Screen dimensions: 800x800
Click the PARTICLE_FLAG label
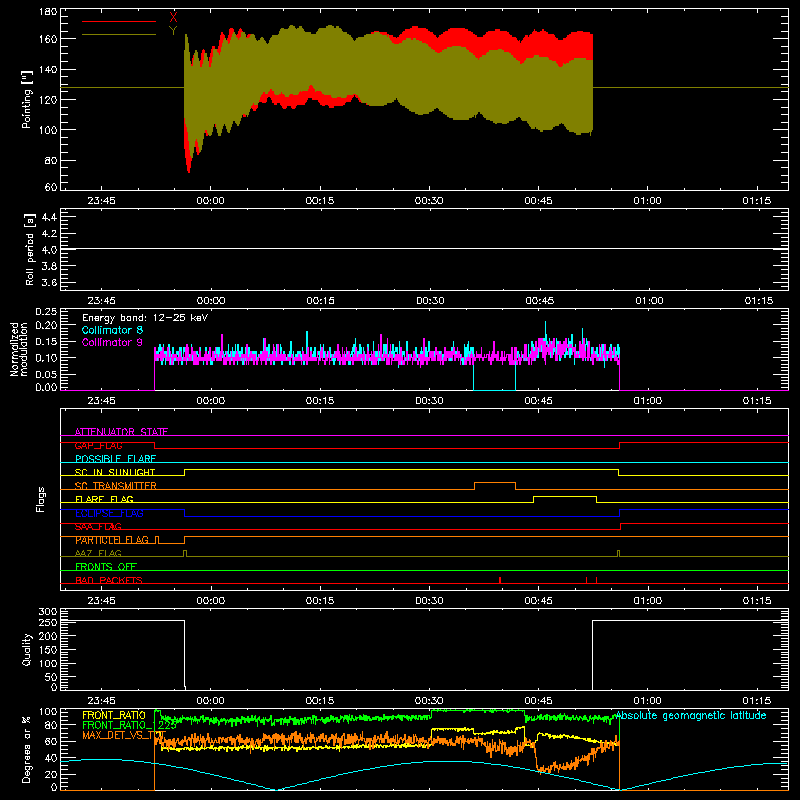(112, 540)
